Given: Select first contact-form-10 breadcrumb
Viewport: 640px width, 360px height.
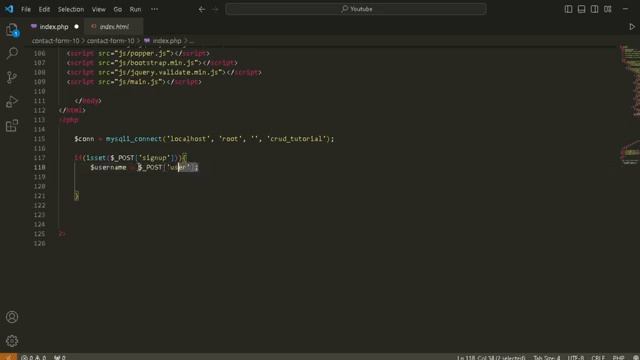Looking at the screenshot, I should (x=56, y=41).
